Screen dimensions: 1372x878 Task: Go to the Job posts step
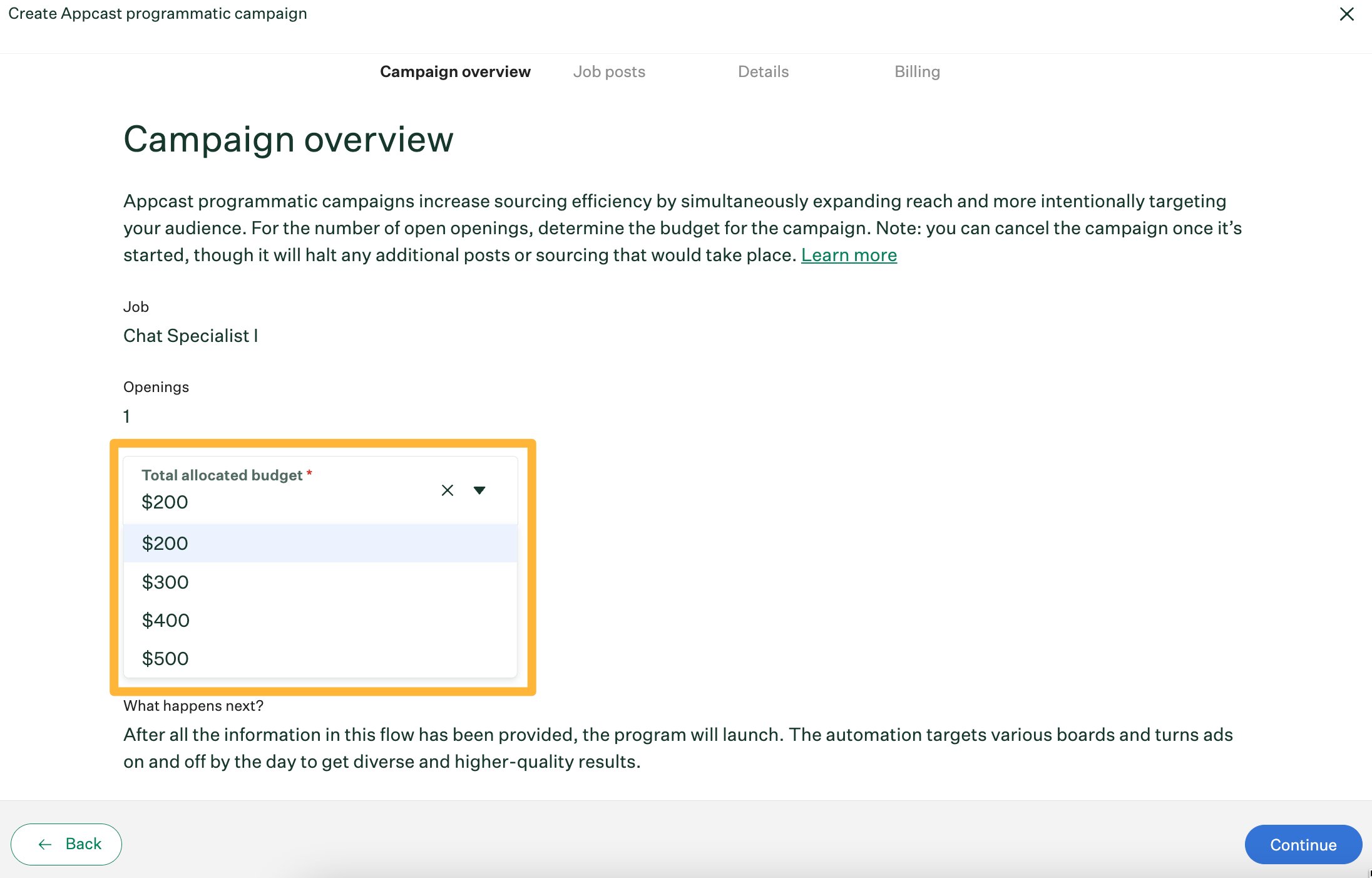609,72
